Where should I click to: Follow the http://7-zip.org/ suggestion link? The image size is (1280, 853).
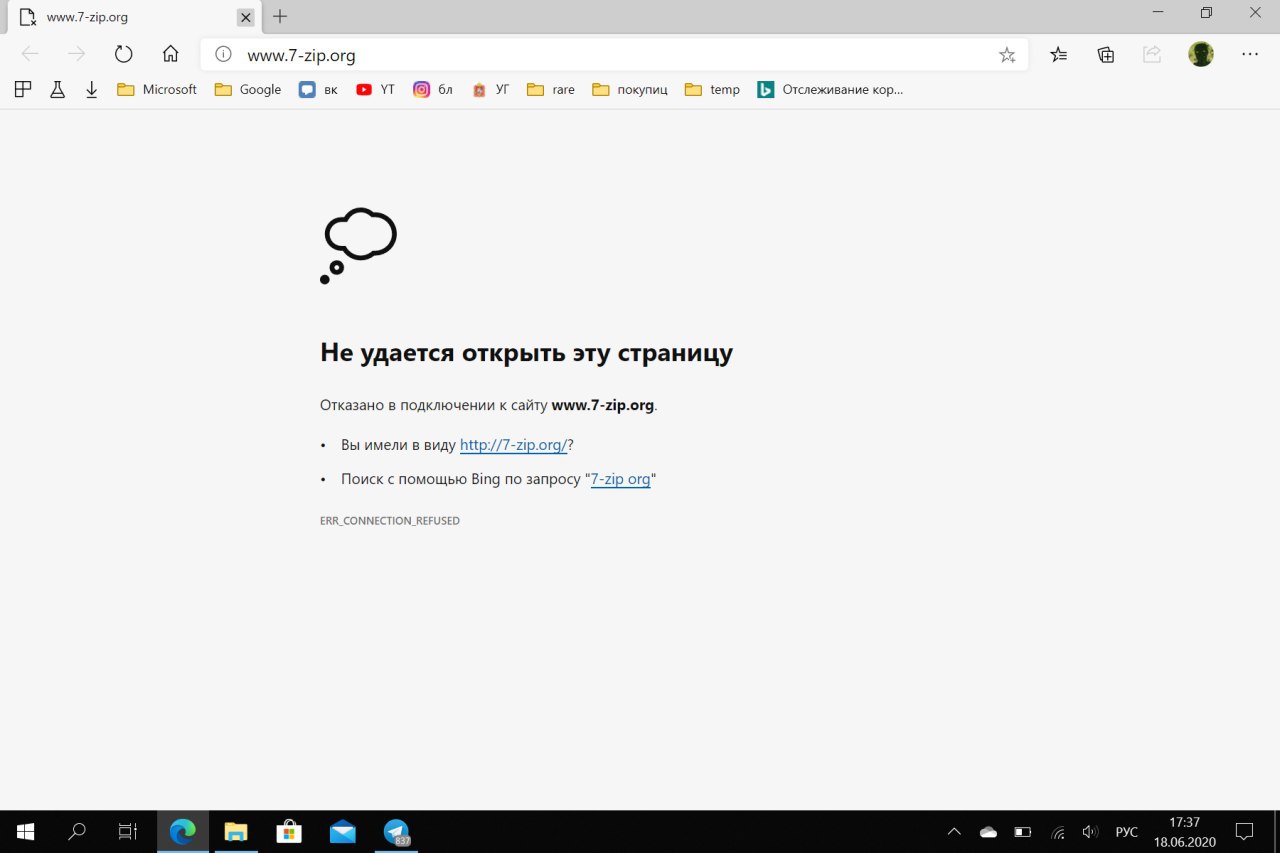[513, 445]
